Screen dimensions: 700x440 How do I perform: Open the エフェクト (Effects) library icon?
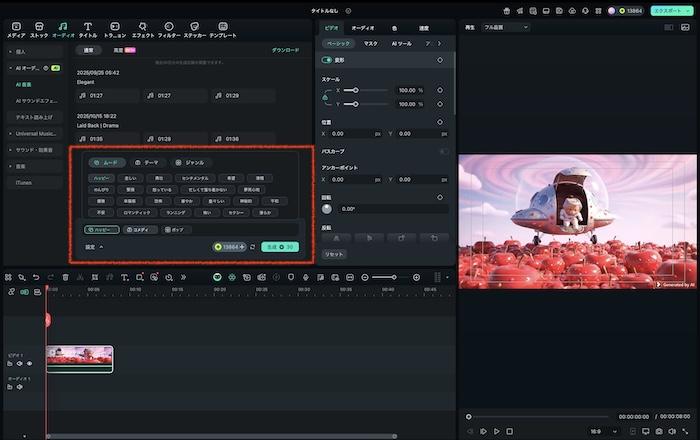click(143, 28)
